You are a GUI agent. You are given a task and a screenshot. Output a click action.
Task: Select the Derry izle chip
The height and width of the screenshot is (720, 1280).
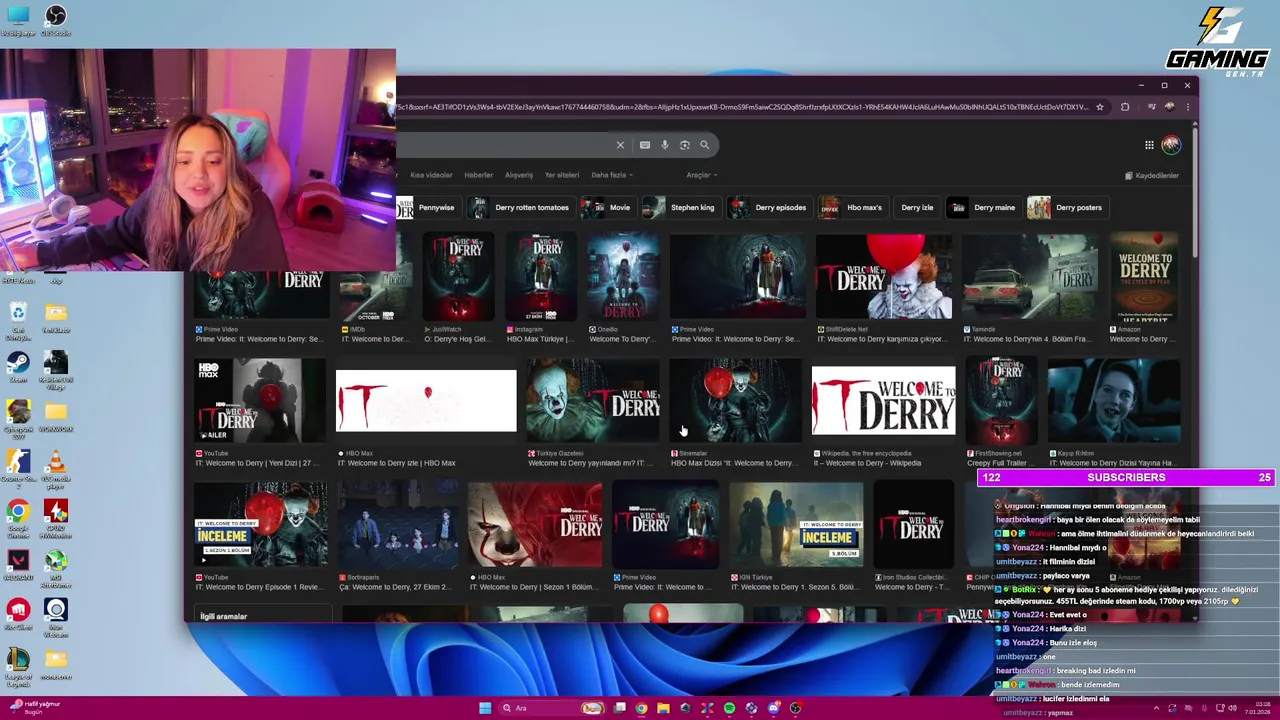pyautogui.click(x=917, y=208)
